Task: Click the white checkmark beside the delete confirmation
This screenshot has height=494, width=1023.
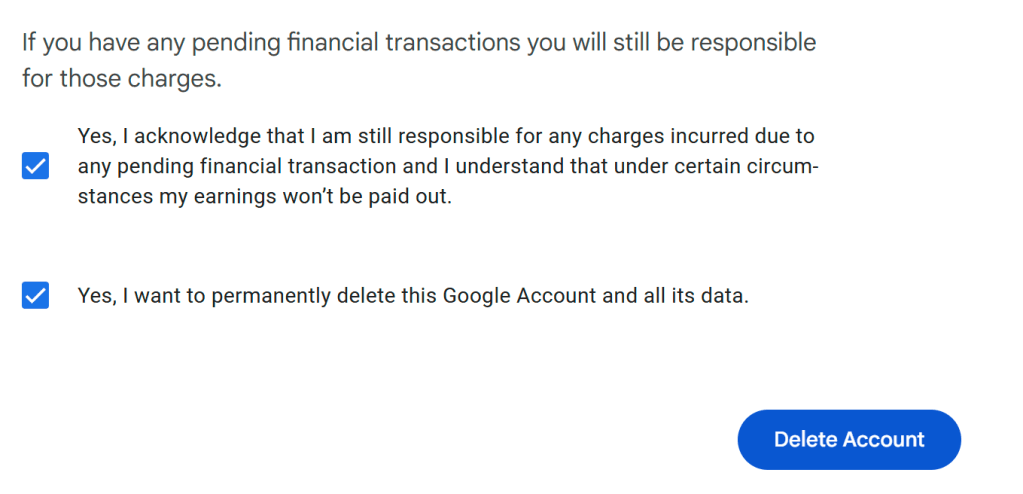Action: (35, 296)
